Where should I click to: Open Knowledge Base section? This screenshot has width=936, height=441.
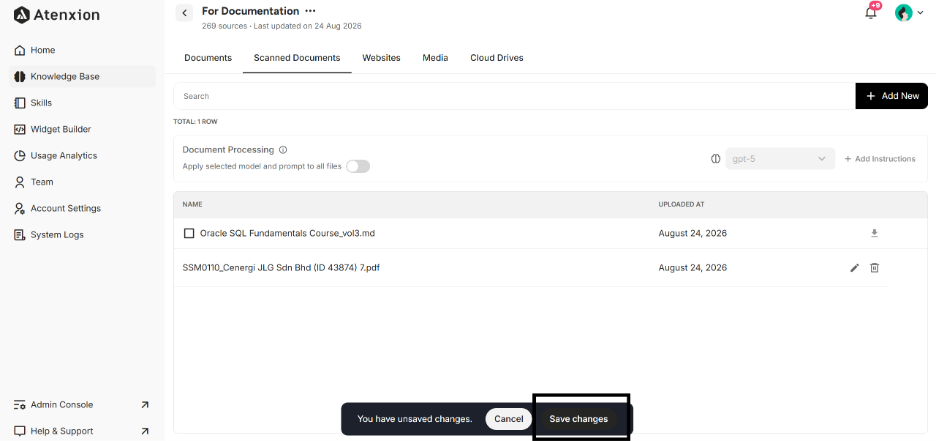(x=82, y=76)
